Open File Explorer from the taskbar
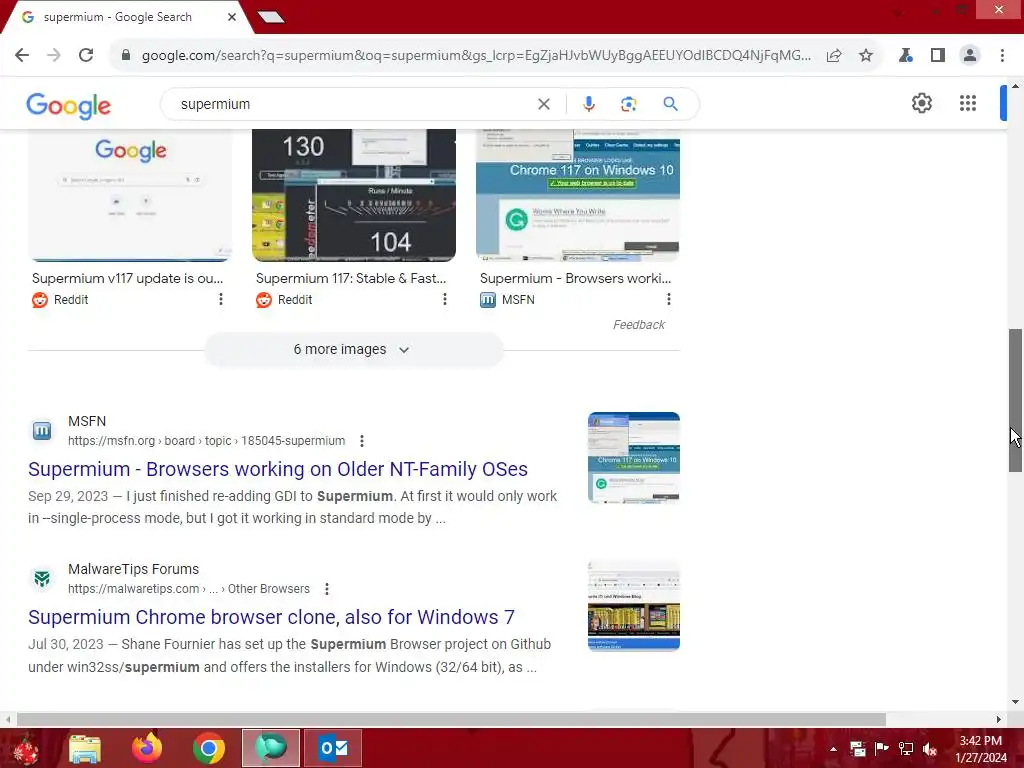Image resolution: width=1024 pixels, height=768 pixels. pos(85,748)
